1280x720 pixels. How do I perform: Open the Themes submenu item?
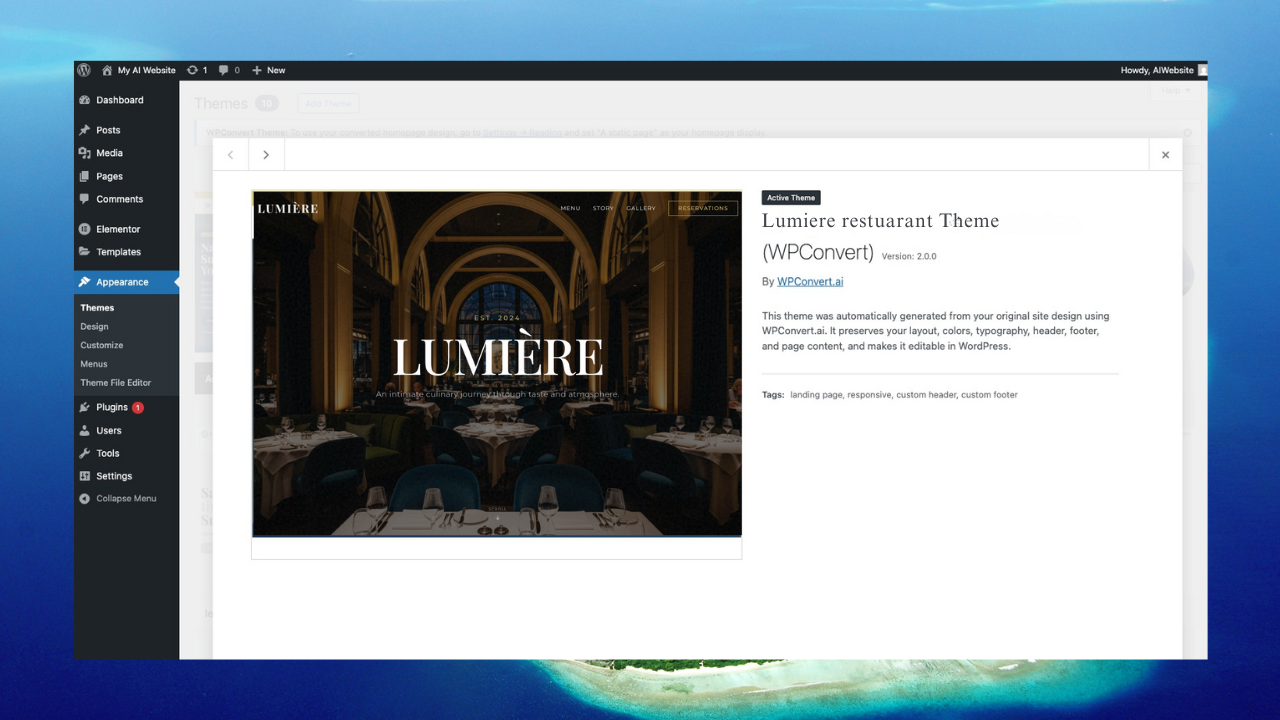[97, 308]
